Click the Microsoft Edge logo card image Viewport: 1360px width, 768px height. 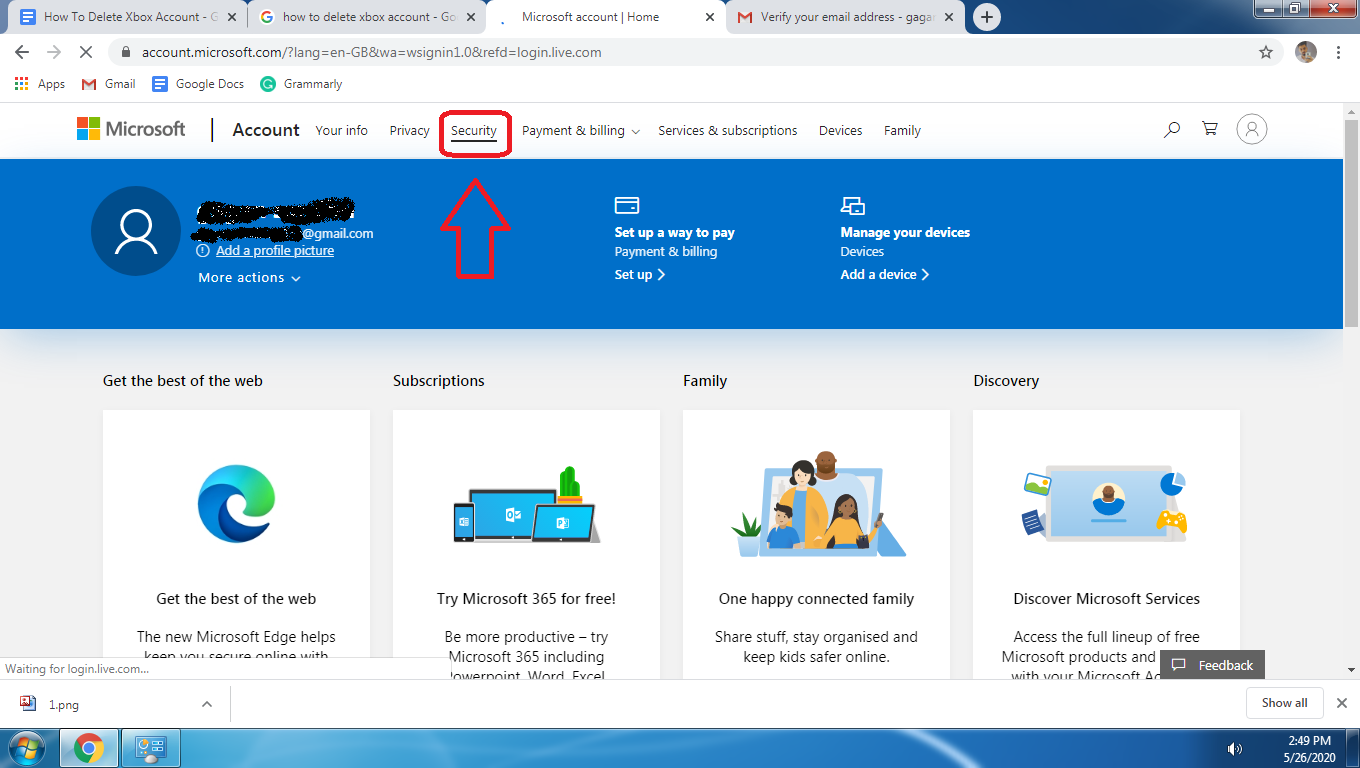tap(236, 504)
